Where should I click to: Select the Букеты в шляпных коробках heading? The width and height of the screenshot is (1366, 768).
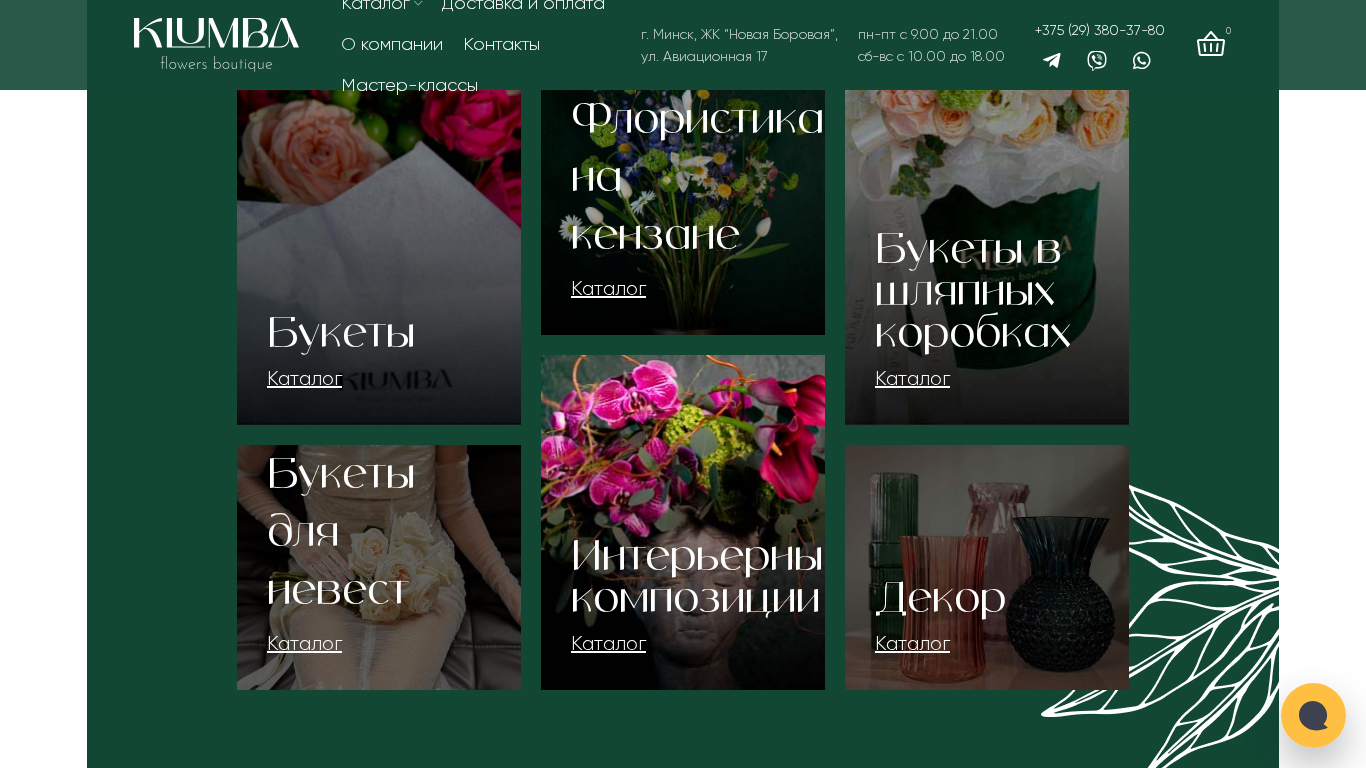tap(973, 291)
